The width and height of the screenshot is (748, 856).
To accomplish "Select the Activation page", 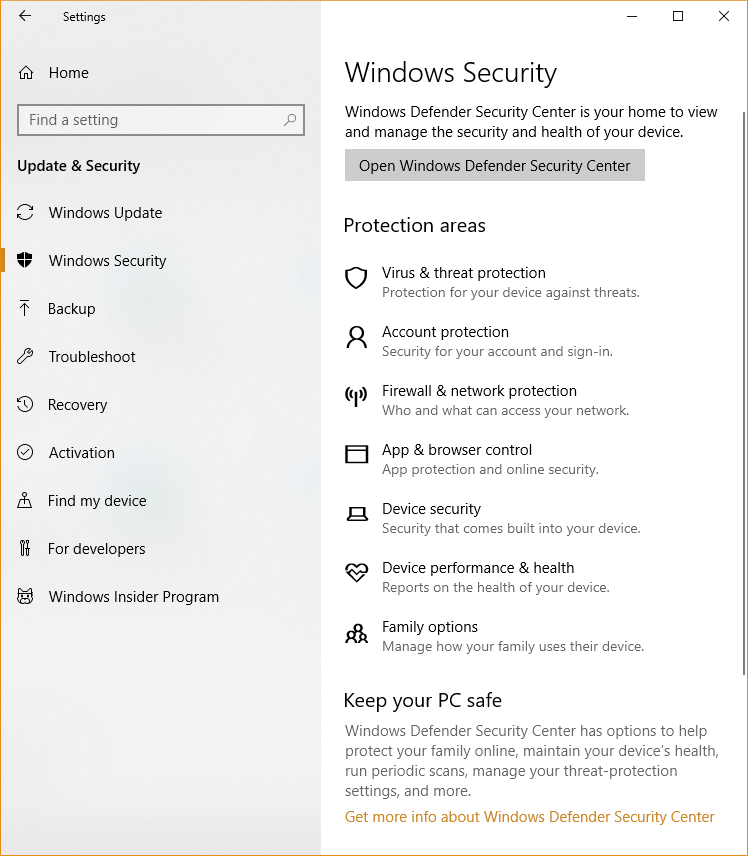I will pyautogui.click(x=81, y=453).
